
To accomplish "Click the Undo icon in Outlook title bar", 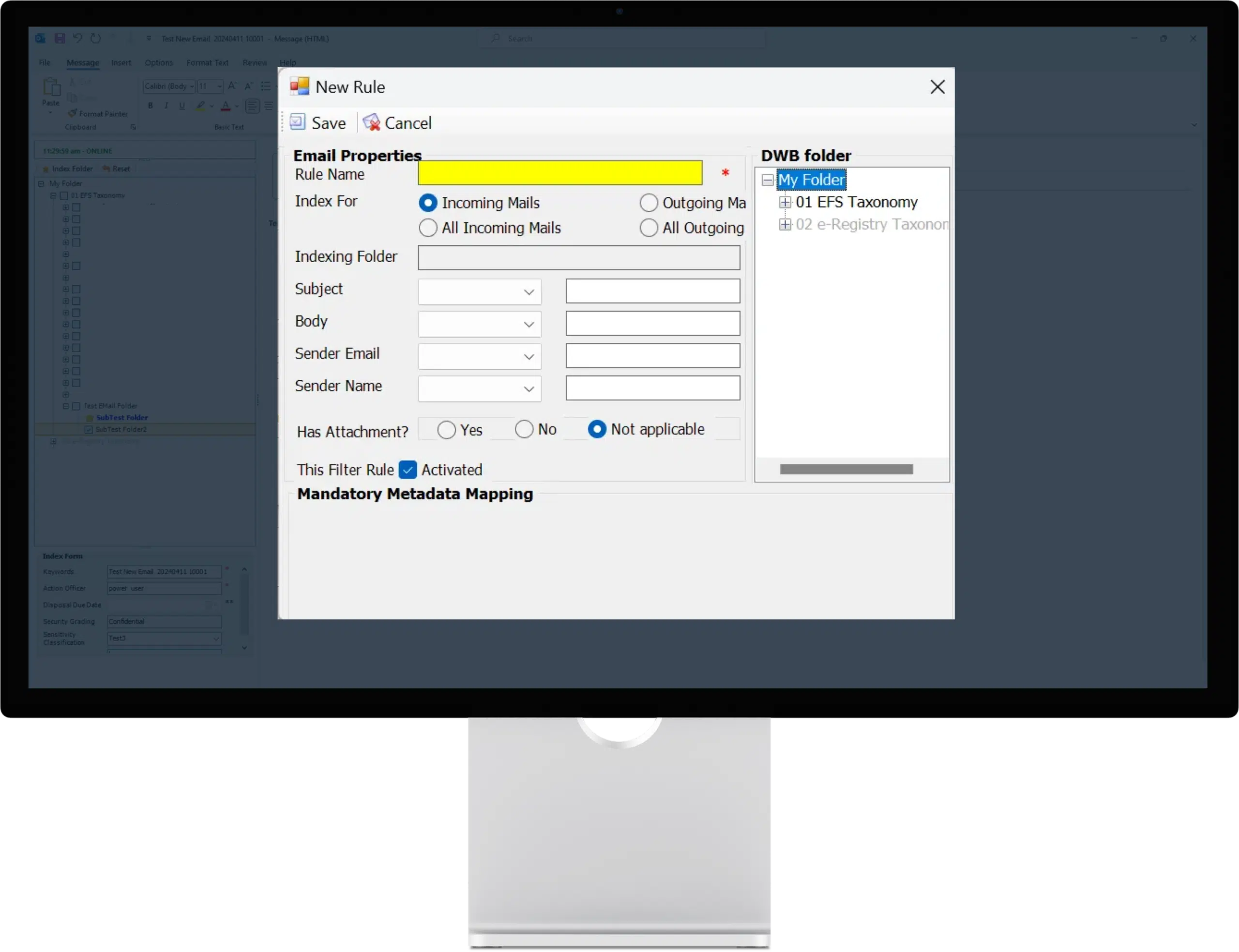I will [x=77, y=38].
